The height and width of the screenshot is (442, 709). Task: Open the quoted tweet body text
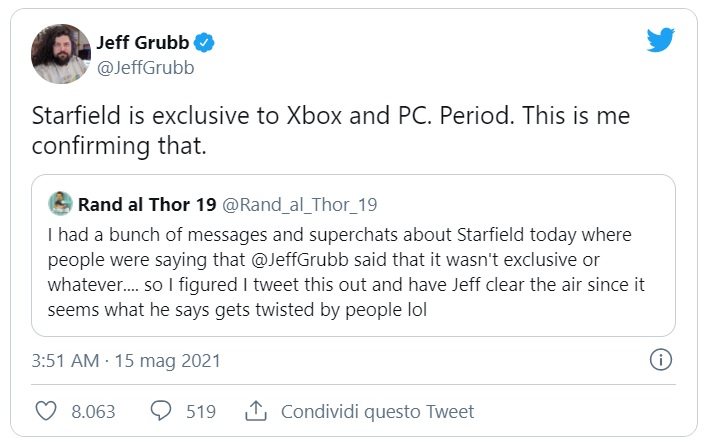pyautogui.click(x=340, y=272)
